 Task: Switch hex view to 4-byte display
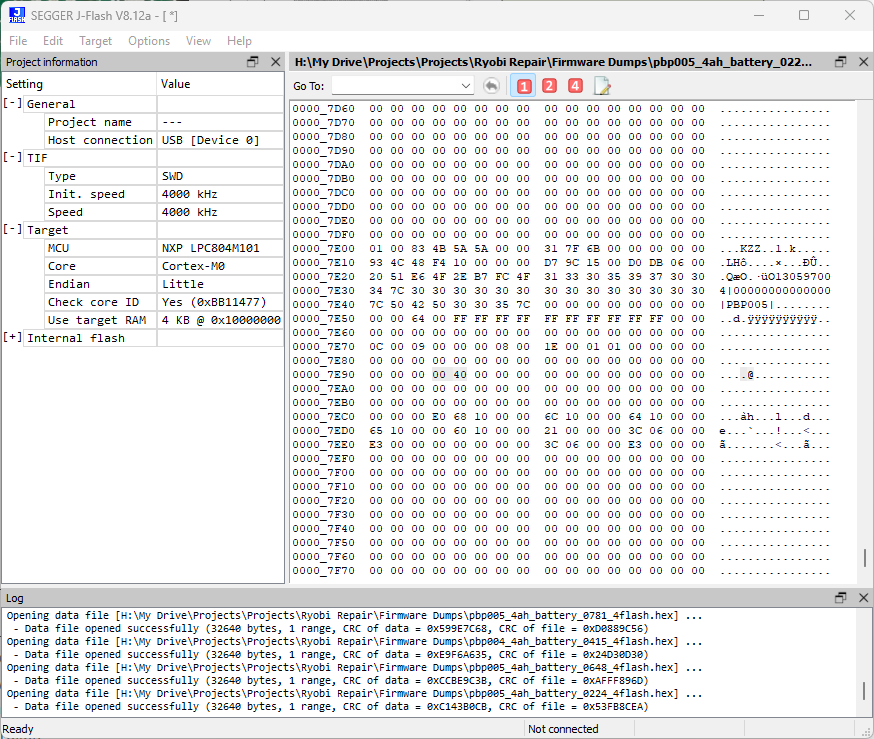[575, 86]
